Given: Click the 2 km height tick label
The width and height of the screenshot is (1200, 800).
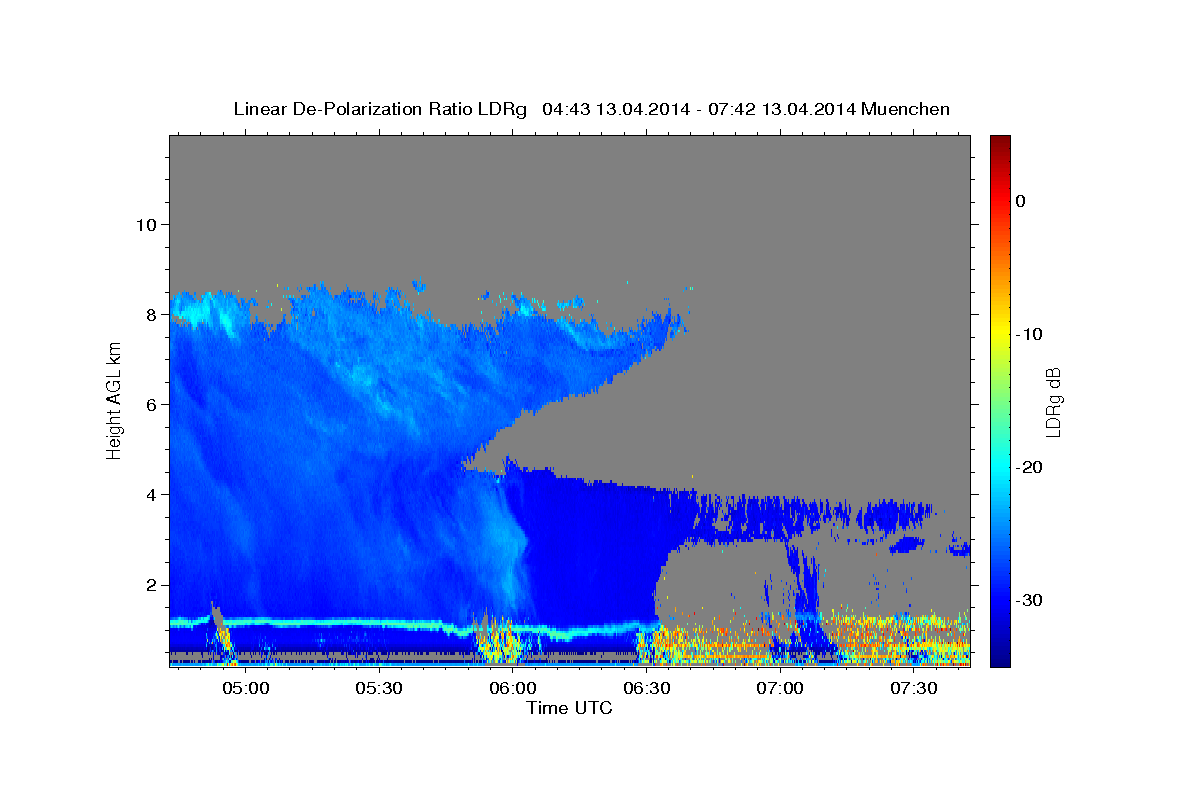Looking at the screenshot, I should (149, 584).
